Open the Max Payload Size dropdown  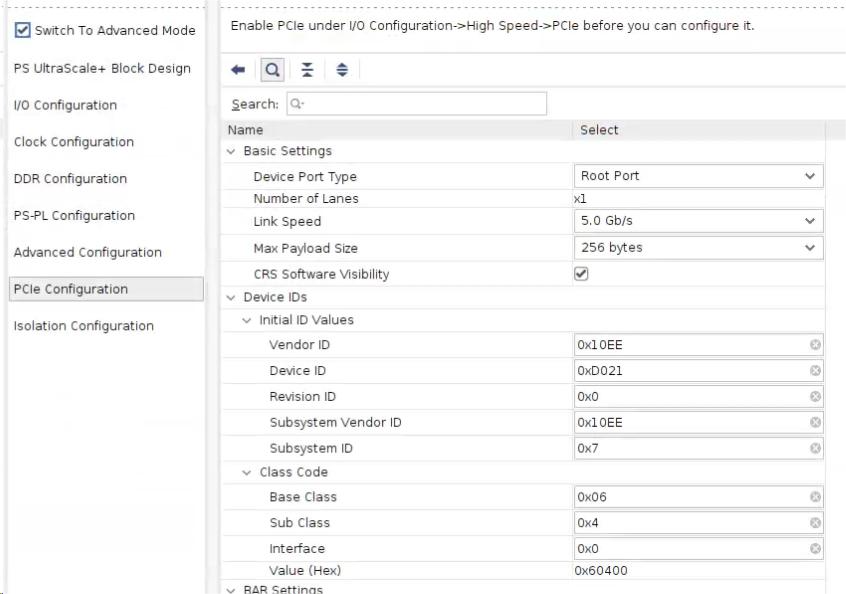[698, 248]
